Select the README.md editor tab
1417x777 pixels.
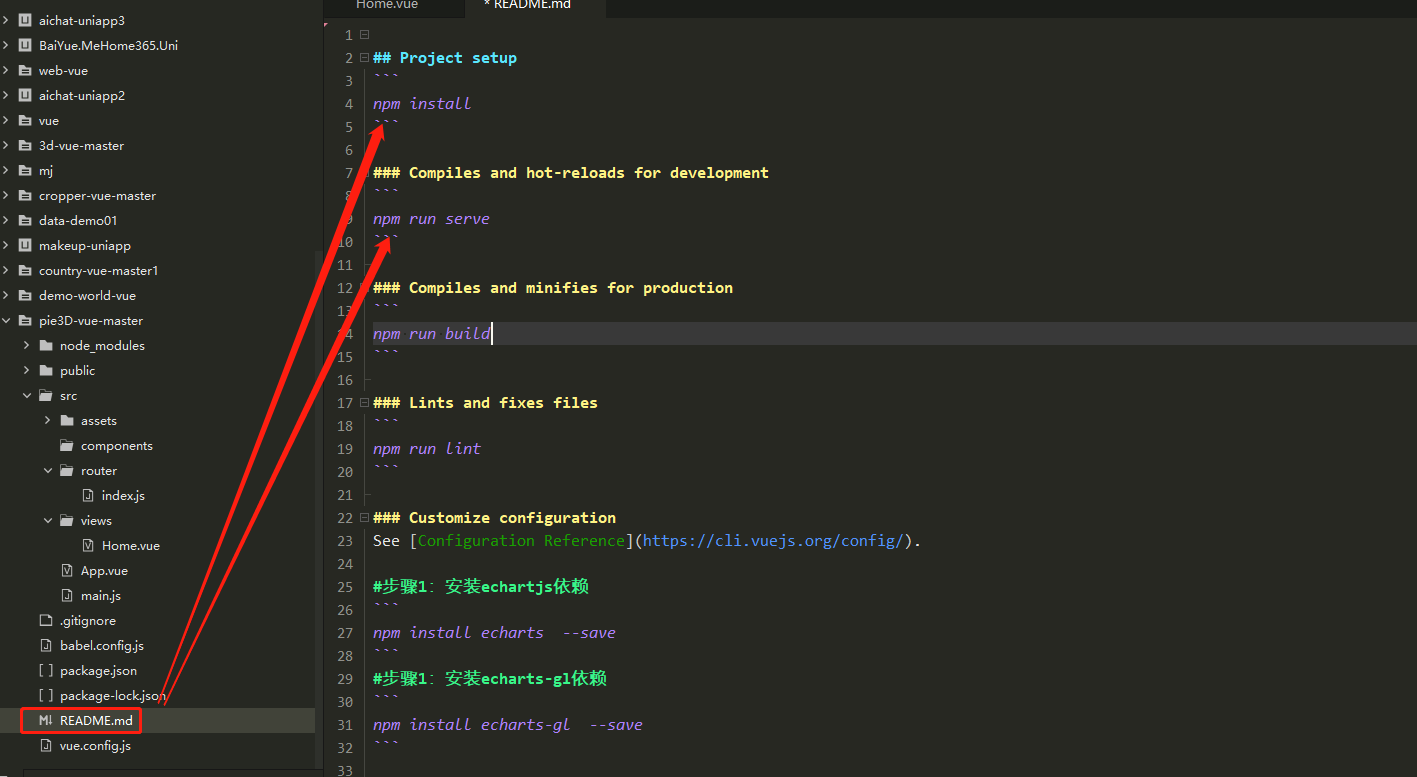tap(535, 6)
